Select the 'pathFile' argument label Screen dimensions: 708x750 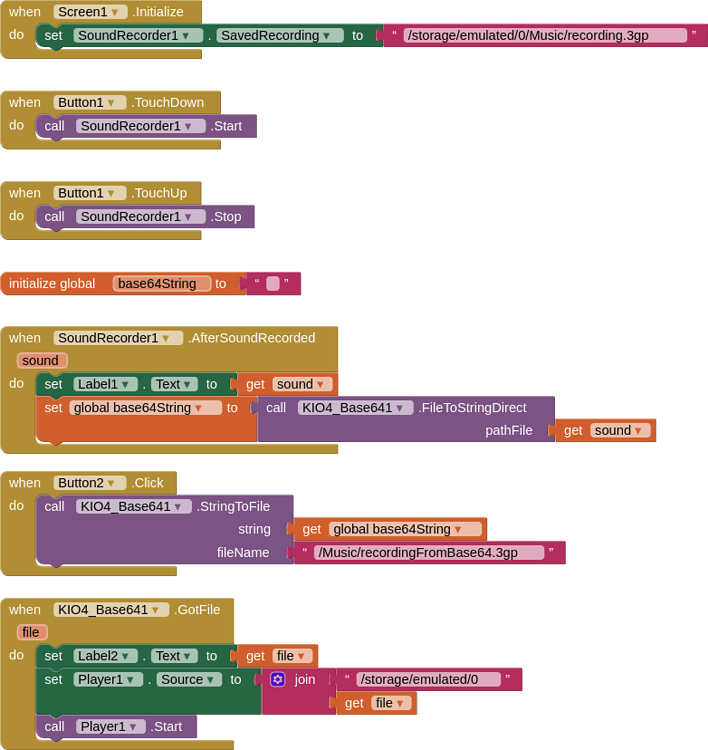(x=509, y=430)
